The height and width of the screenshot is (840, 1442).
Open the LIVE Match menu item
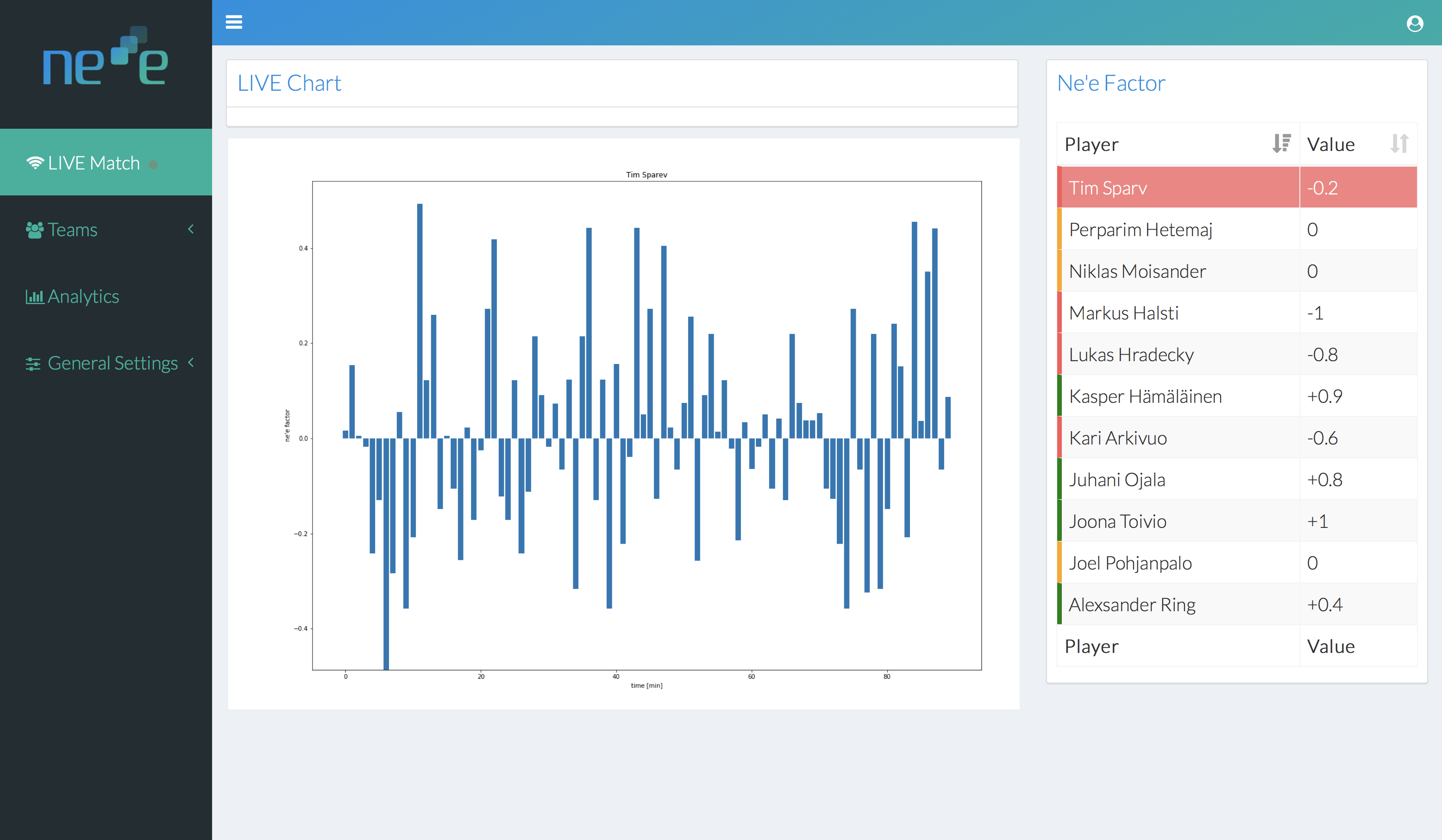coord(94,163)
